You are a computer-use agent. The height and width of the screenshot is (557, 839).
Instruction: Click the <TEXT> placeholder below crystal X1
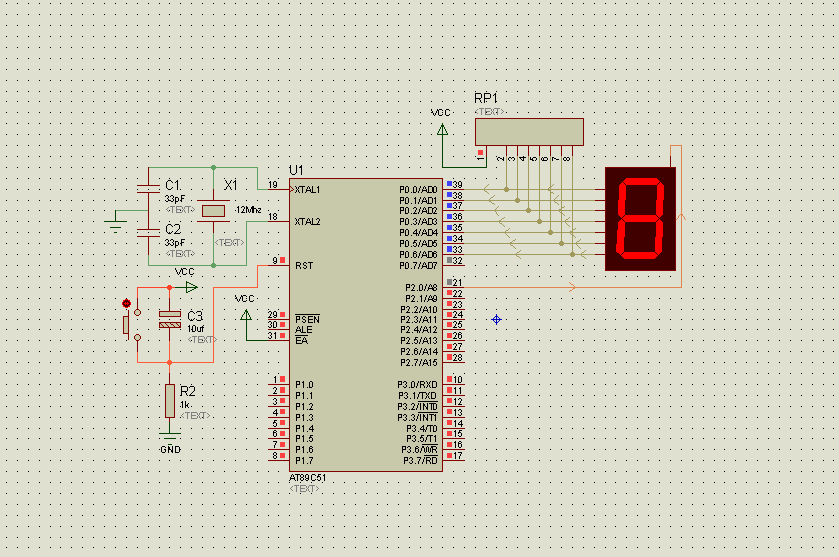(x=229, y=242)
